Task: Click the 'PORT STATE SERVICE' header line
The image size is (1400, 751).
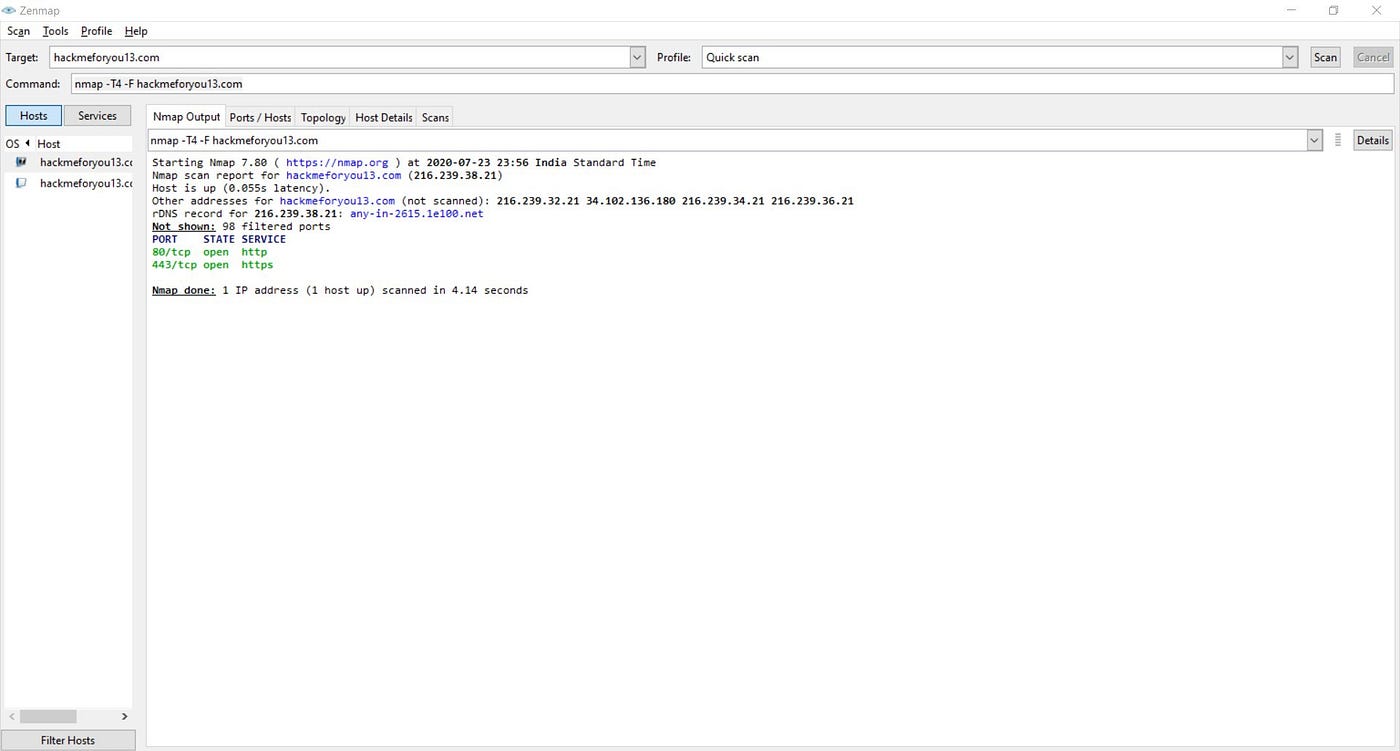Action: [219, 239]
